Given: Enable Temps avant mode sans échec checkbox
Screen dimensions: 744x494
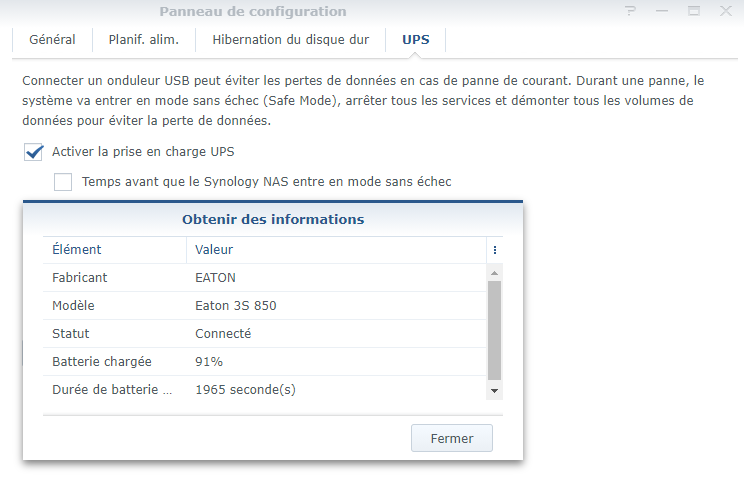Looking at the screenshot, I should pyautogui.click(x=64, y=182).
